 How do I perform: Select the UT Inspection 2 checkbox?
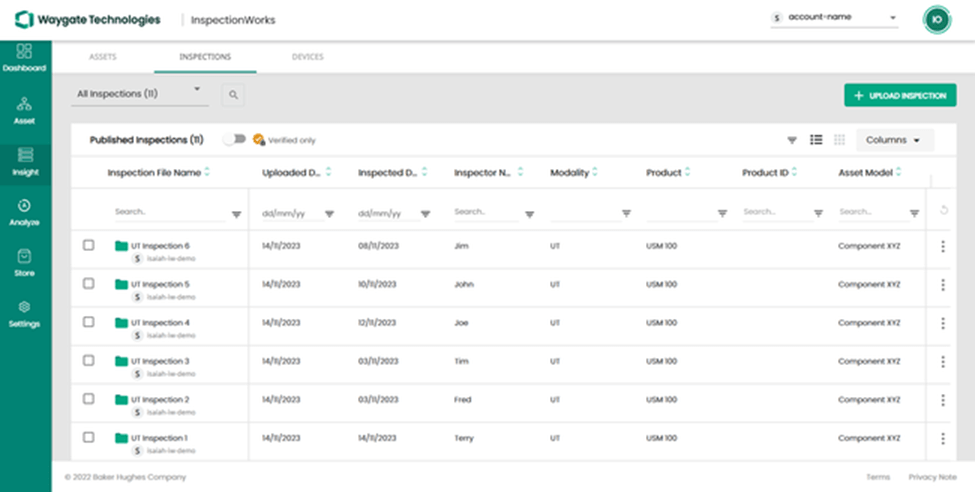[89, 399]
